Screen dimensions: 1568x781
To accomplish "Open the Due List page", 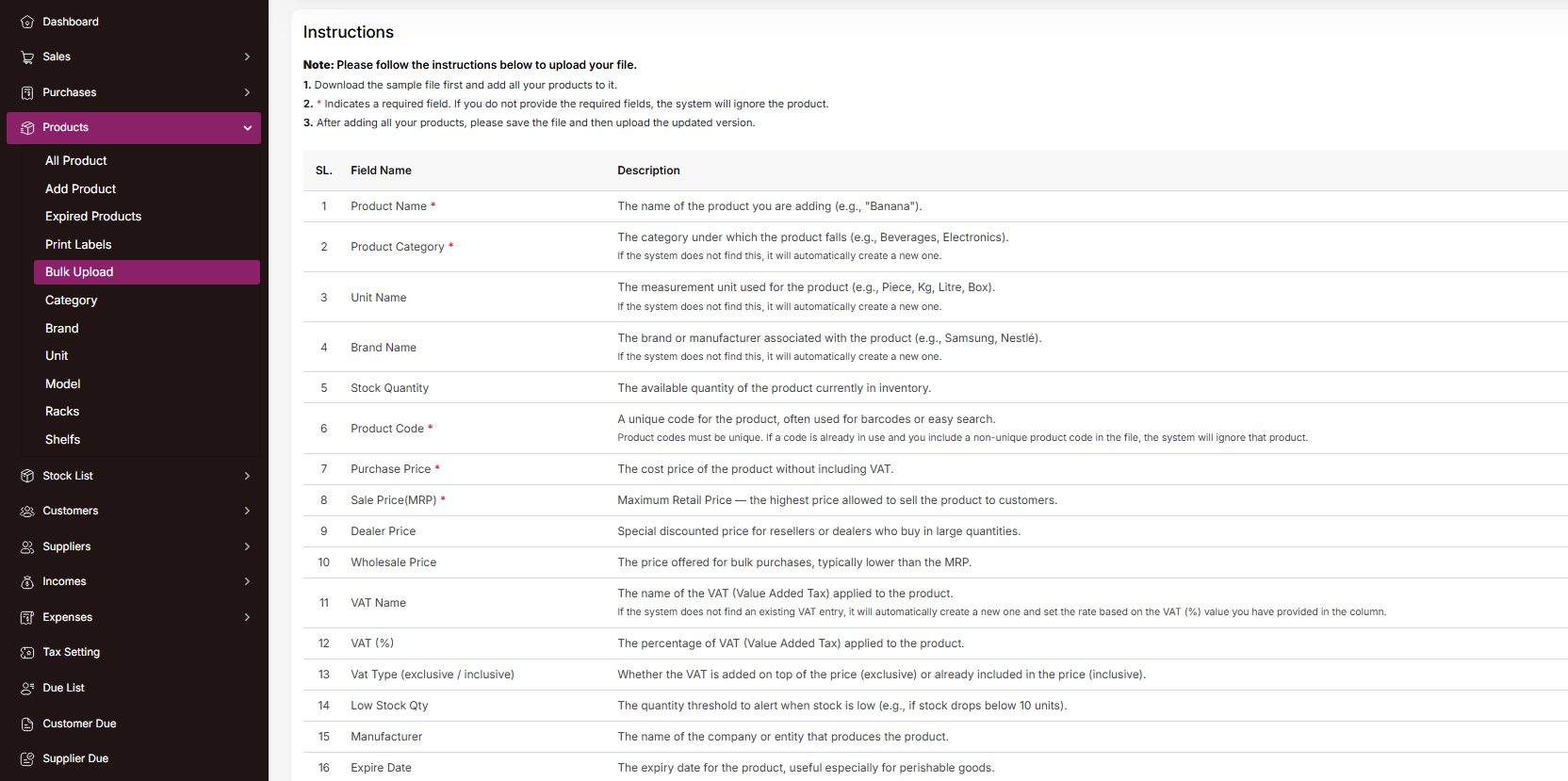I will (x=63, y=688).
